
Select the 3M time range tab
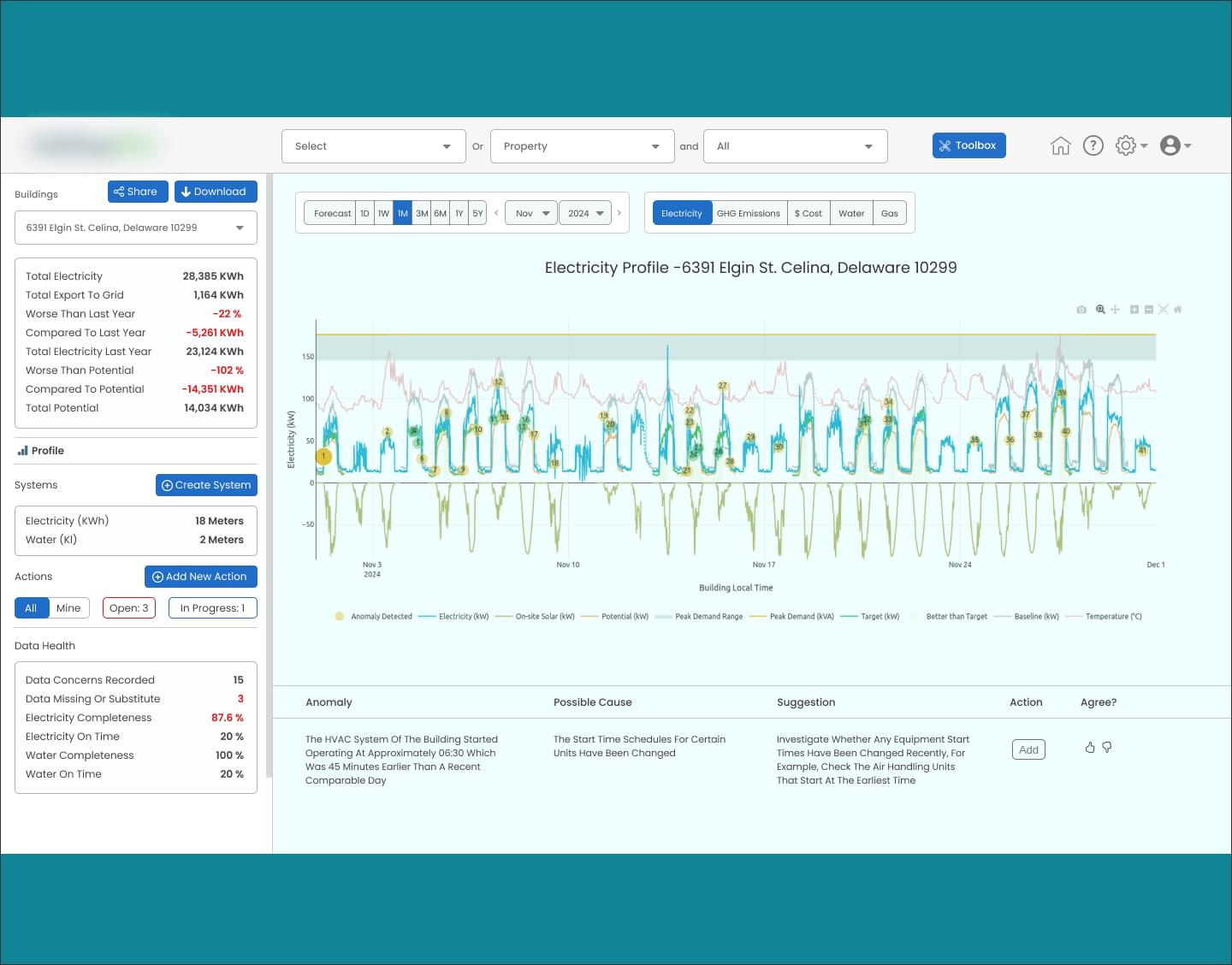(422, 213)
